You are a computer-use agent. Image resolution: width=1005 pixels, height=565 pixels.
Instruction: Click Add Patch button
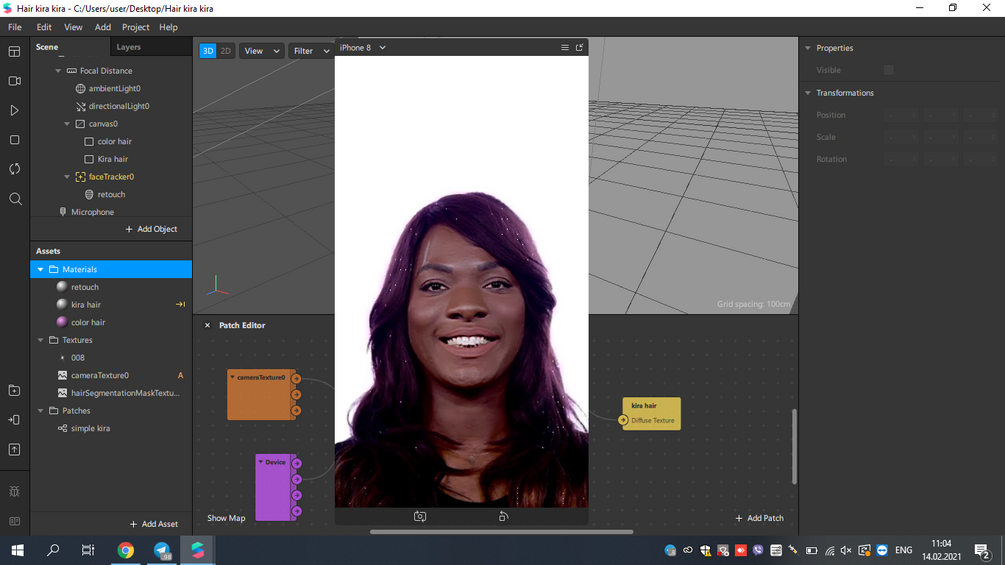point(759,518)
